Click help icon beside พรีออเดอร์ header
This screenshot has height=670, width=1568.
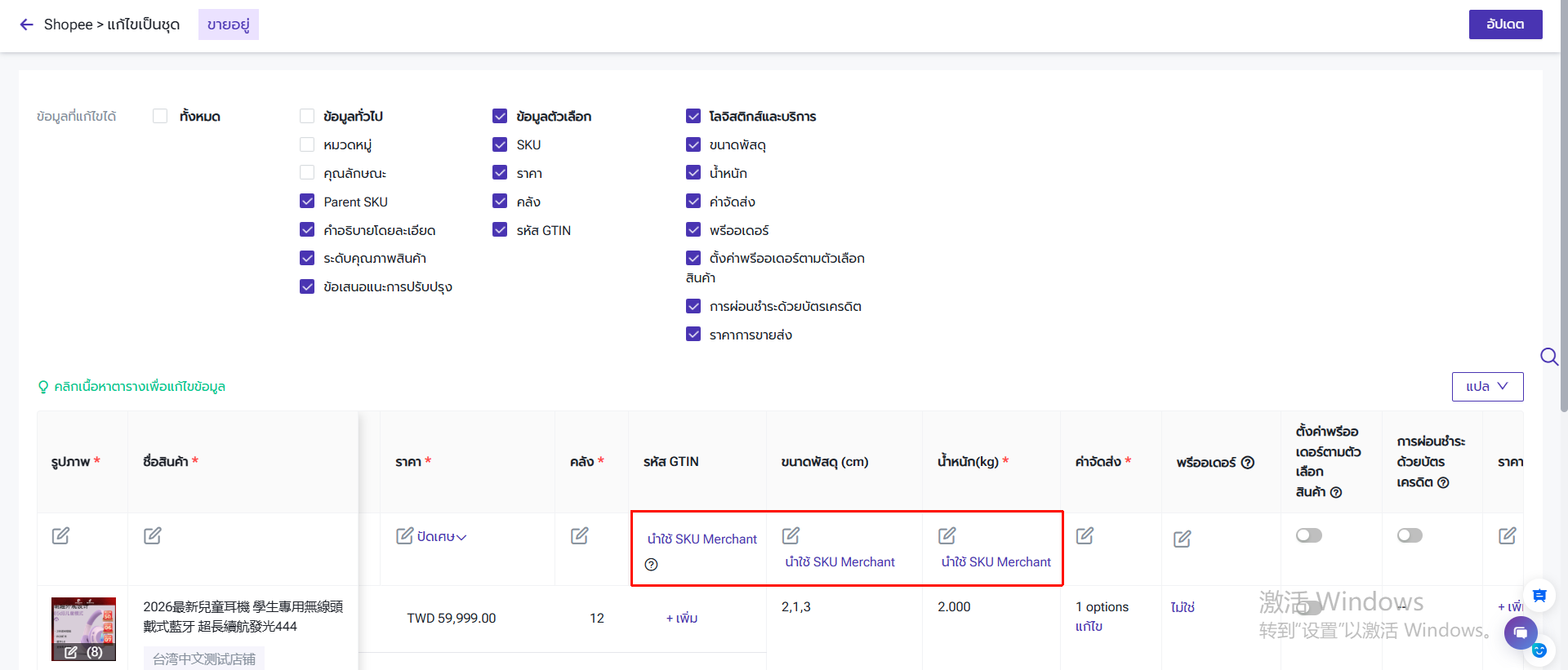click(1248, 463)
